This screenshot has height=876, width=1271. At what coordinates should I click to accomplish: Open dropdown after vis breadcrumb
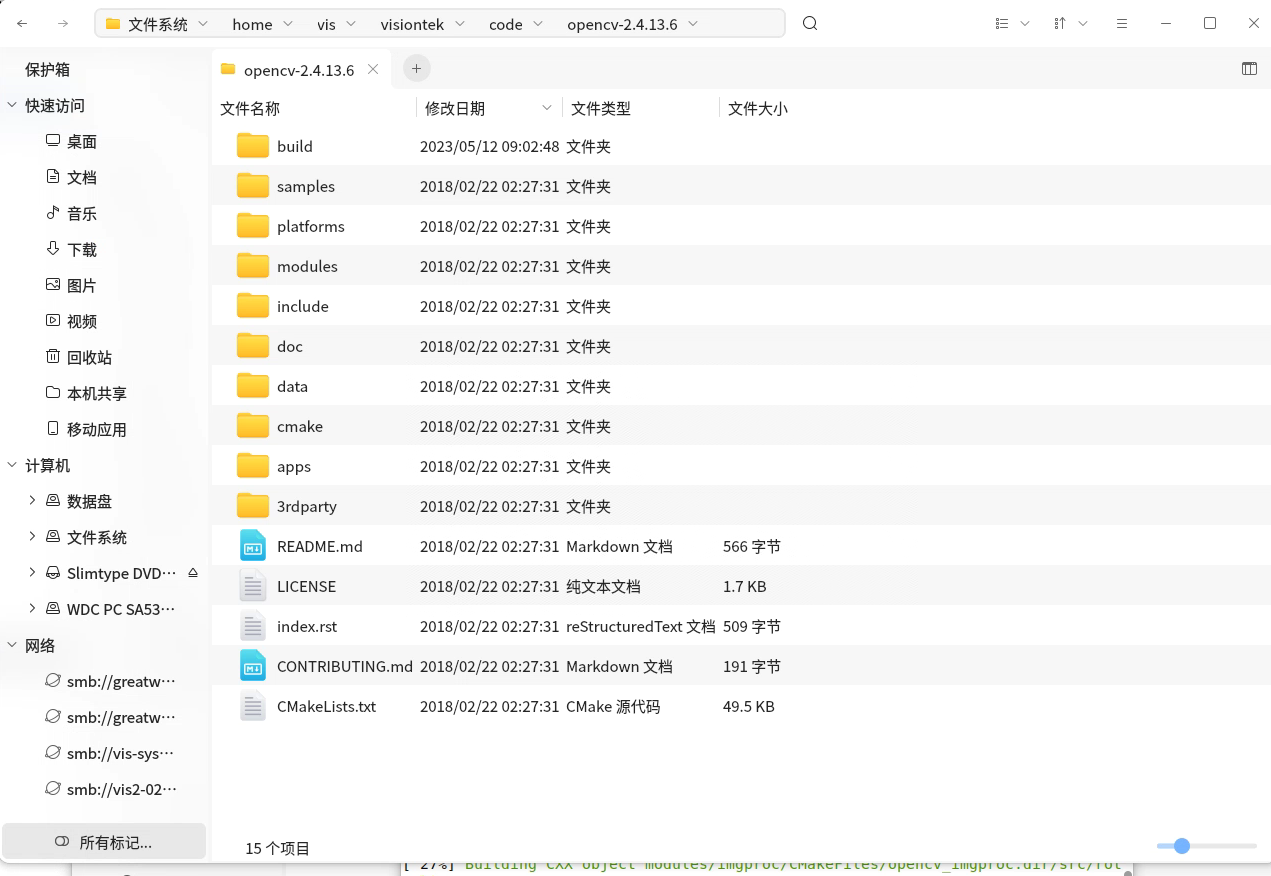pos(352,24)
